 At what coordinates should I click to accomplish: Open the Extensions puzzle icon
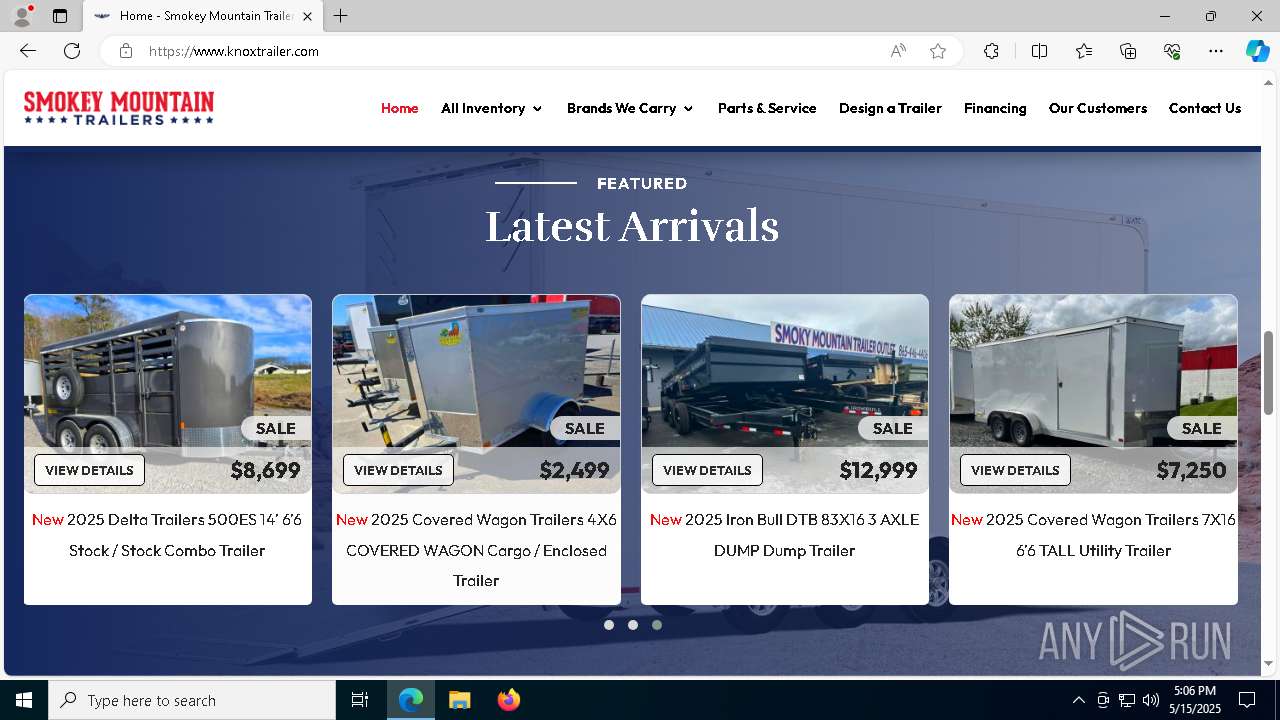991,51
